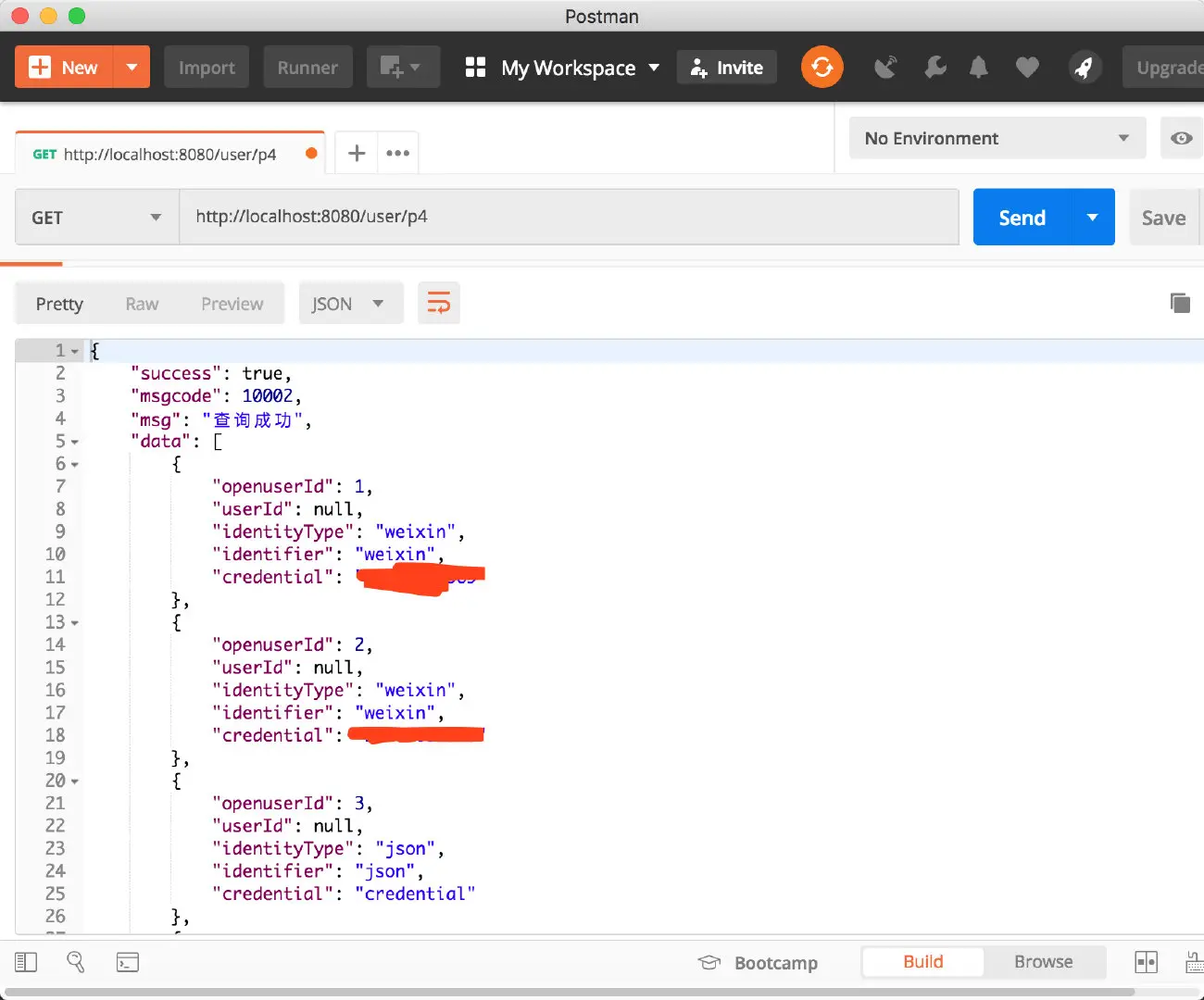Show notifications bell icon
Image resolution: width=1204 pixels, height=1000 pixels.
[x=979, y=68]
